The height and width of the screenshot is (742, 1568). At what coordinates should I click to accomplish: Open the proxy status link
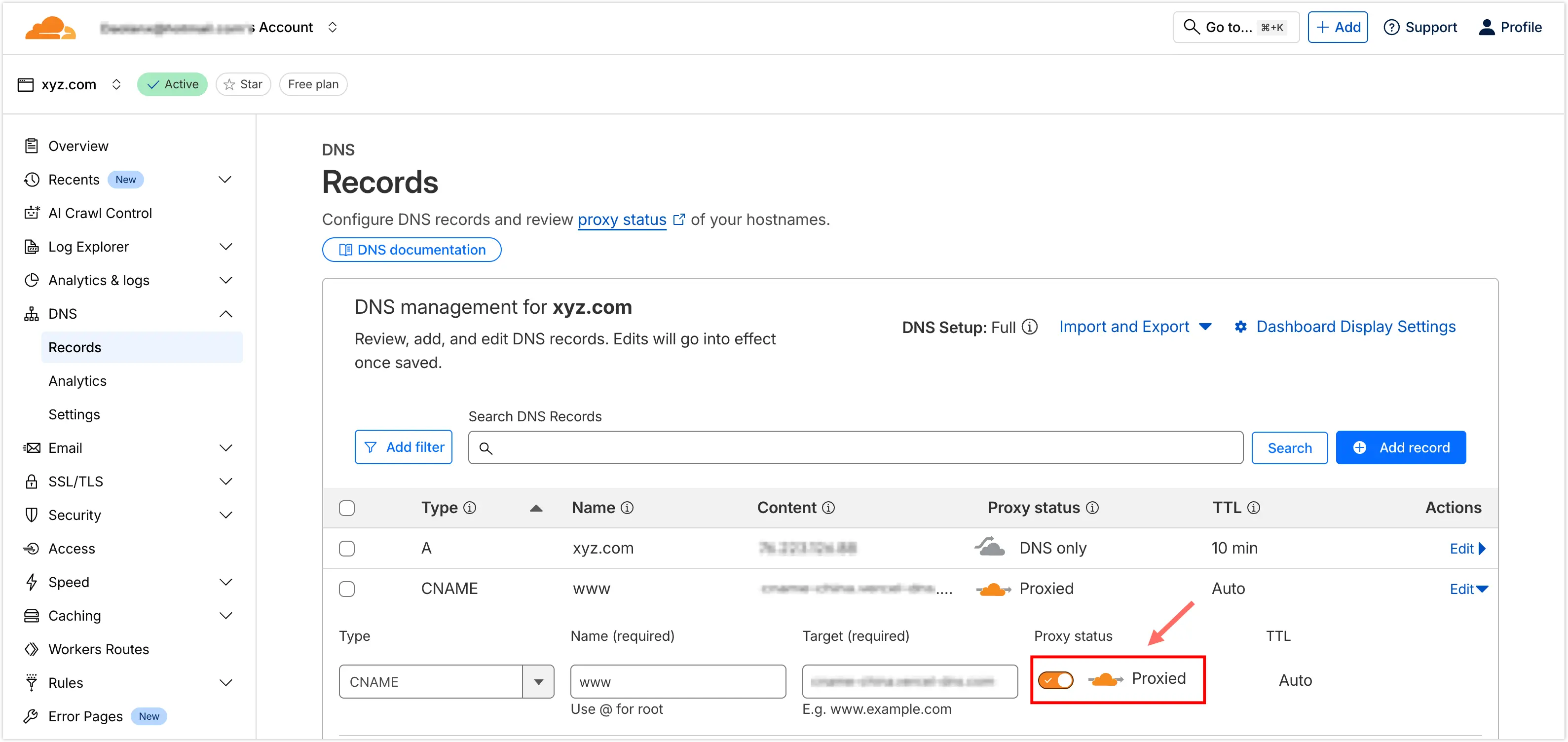(x=622, y=220)
